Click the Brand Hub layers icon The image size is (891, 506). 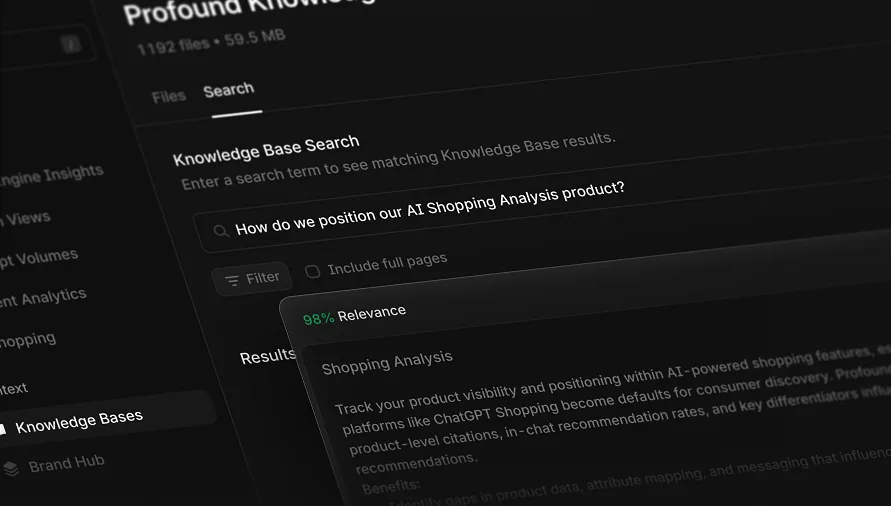coord(11,469)
